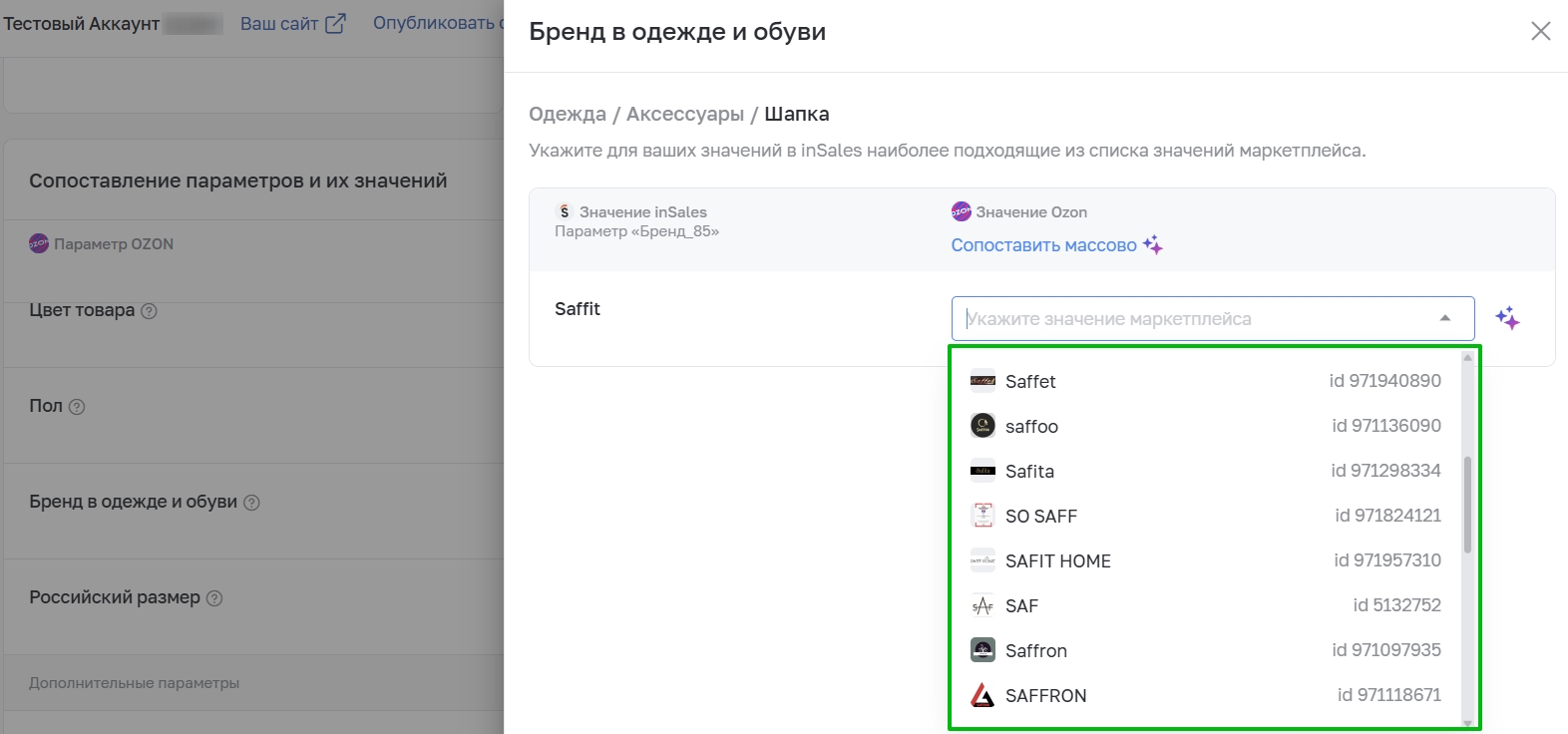Collapse the marketplace value dropdown arrow
1568x734 pixels.
(x=1444, y=318)
